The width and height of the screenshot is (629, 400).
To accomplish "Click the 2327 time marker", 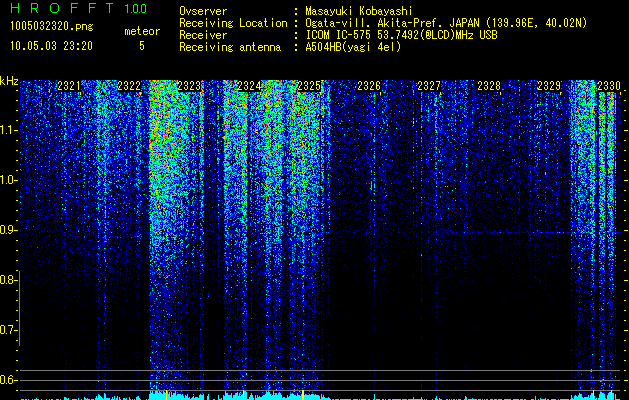I will [429, 86].
